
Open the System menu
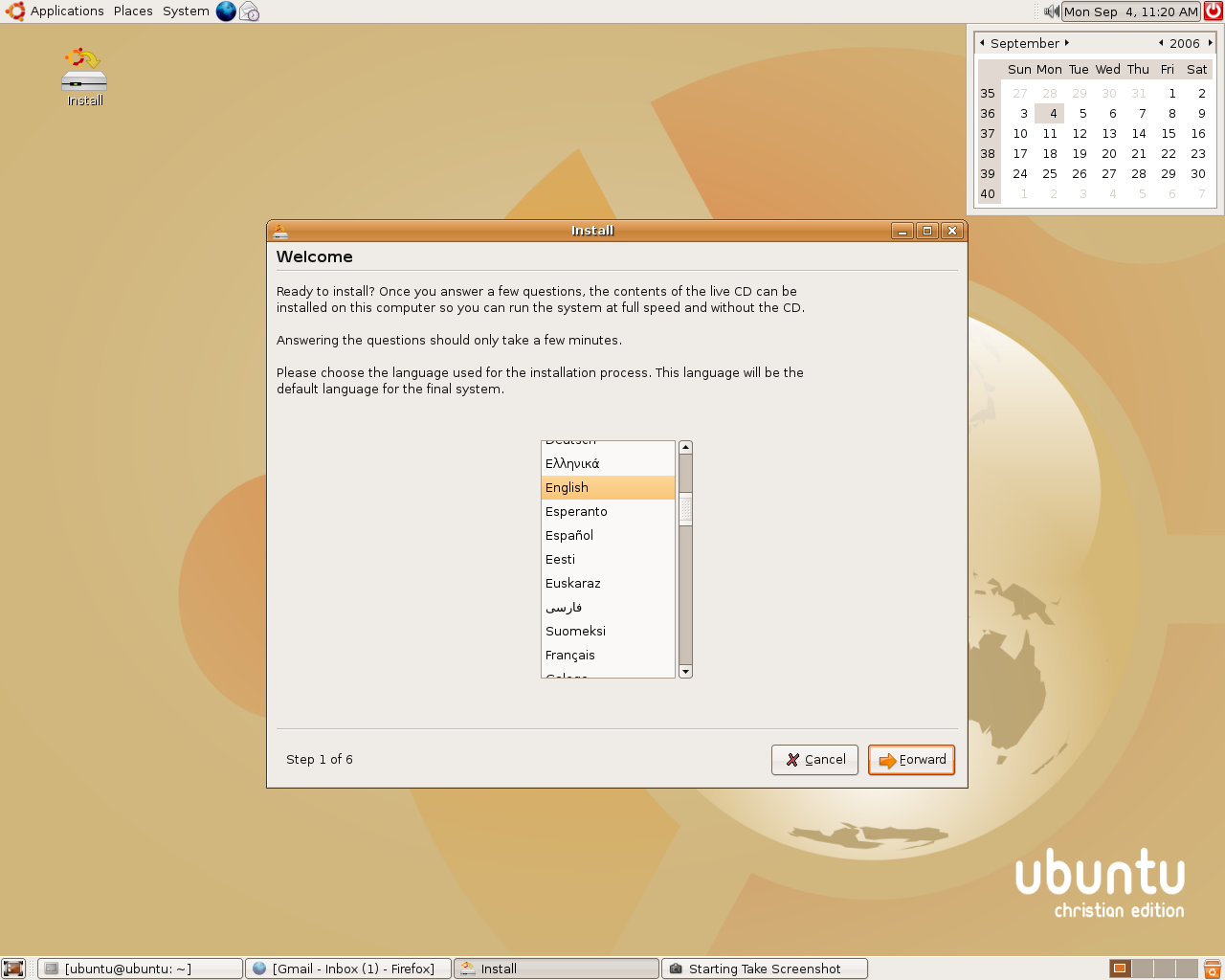tap(186, 11)
